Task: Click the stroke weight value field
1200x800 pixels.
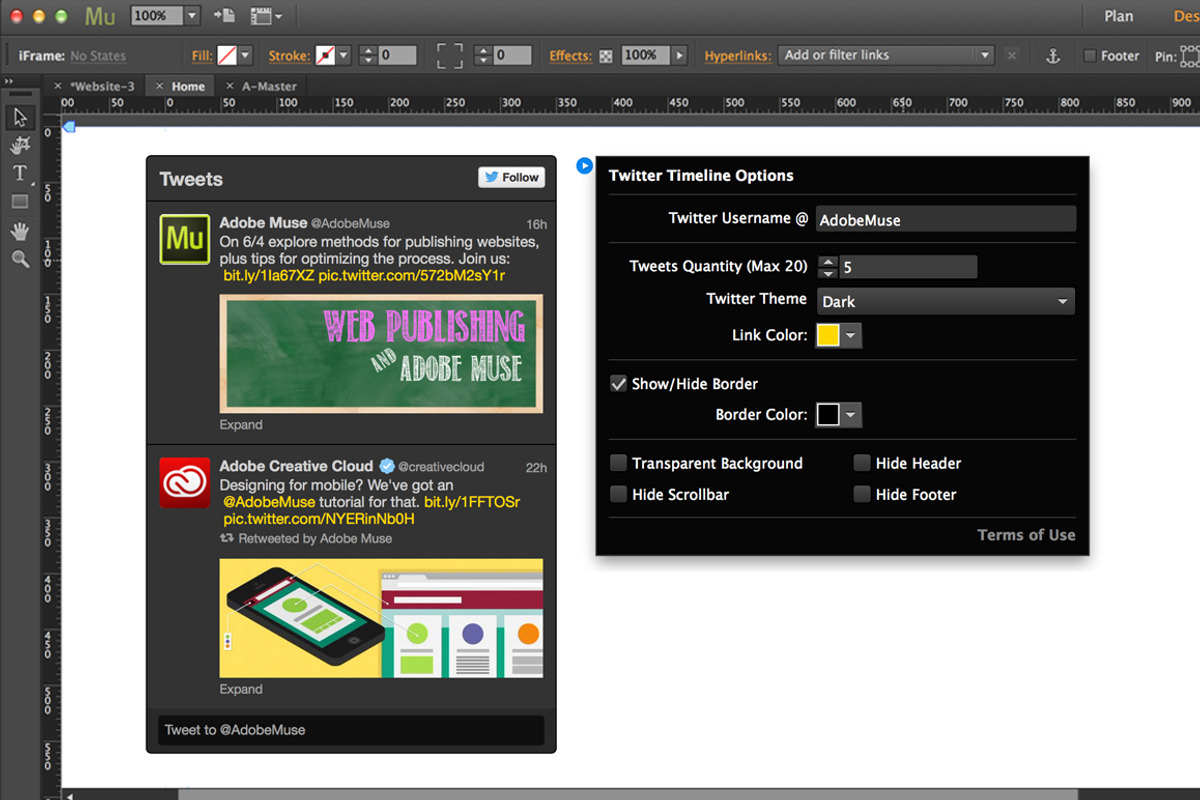Action: click(397, 56)
